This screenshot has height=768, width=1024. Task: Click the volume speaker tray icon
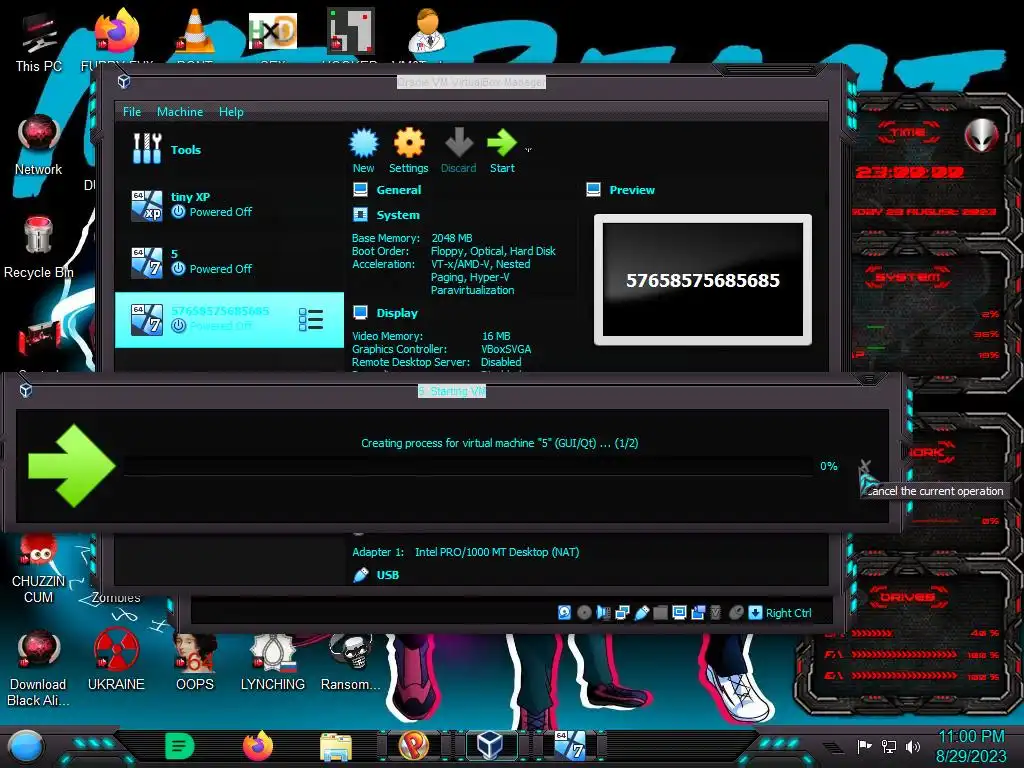click(x=913, y=746)
